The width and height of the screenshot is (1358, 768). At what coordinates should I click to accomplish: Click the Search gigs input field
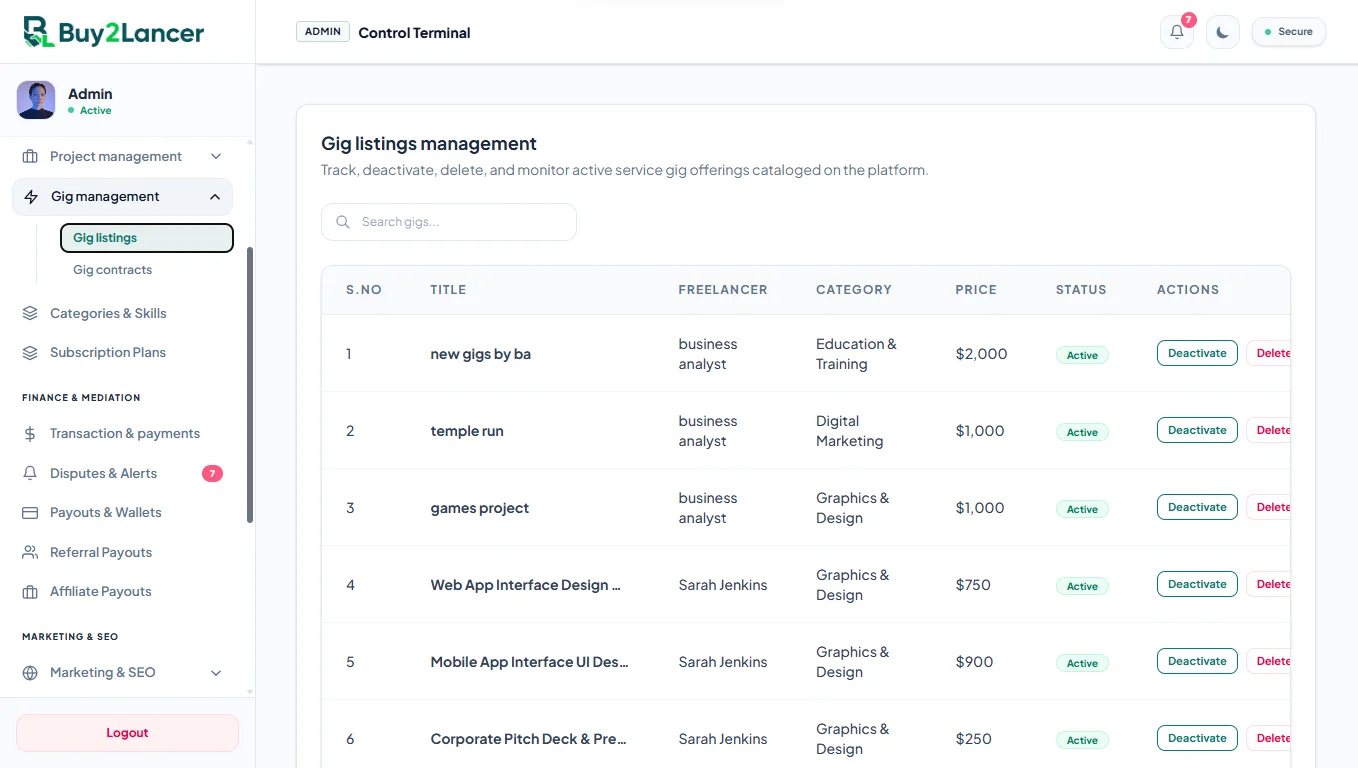point(449,222)
